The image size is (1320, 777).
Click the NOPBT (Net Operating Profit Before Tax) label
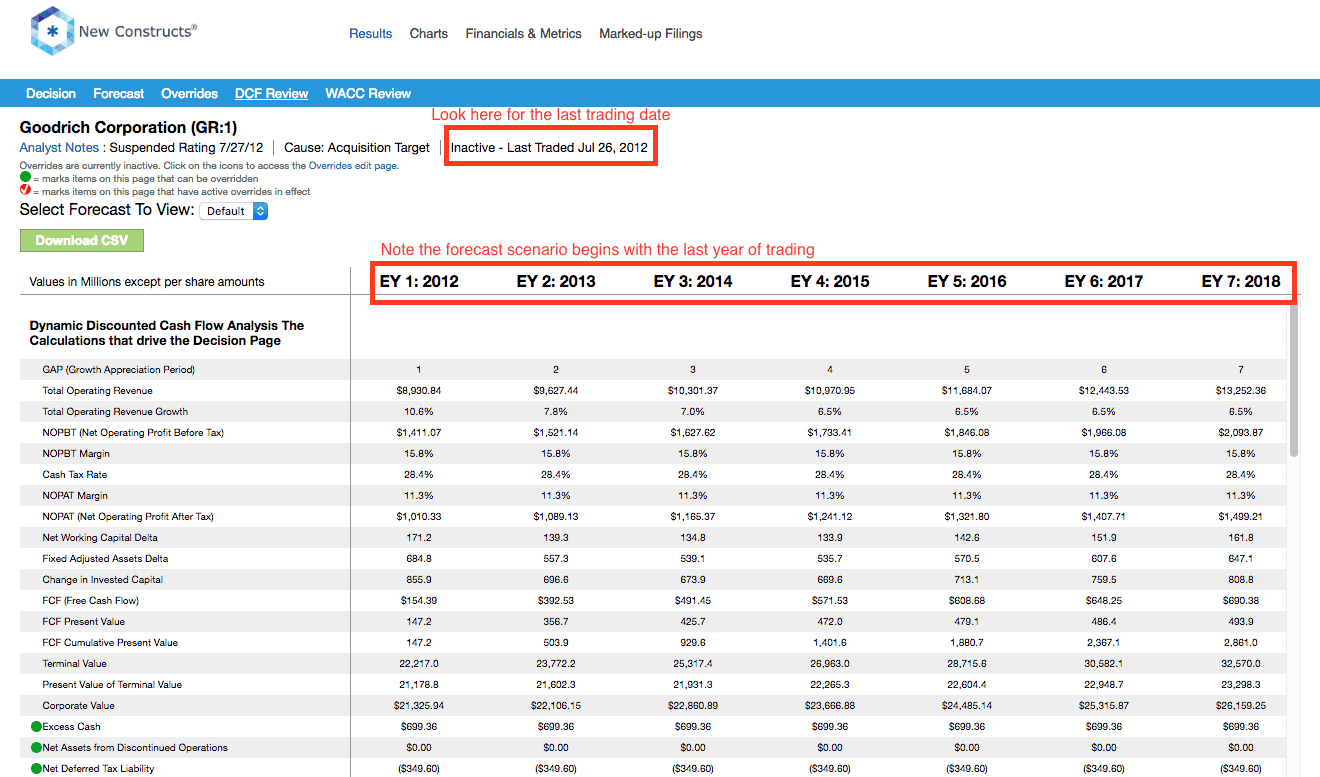click(x=133, y=433)
